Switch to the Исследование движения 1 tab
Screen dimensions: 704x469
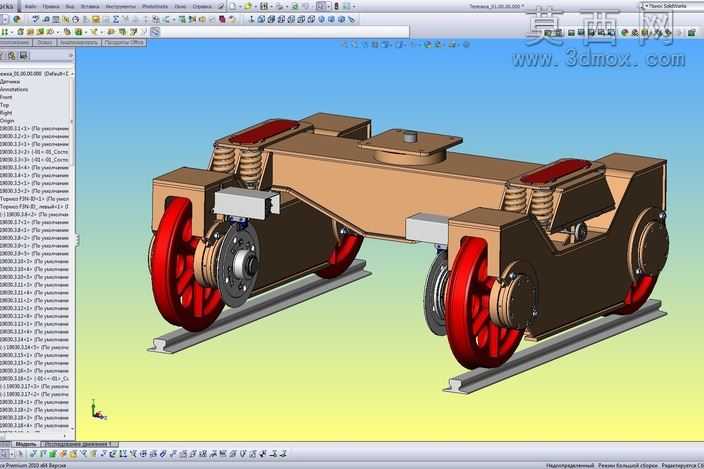[x=78, y=444]
